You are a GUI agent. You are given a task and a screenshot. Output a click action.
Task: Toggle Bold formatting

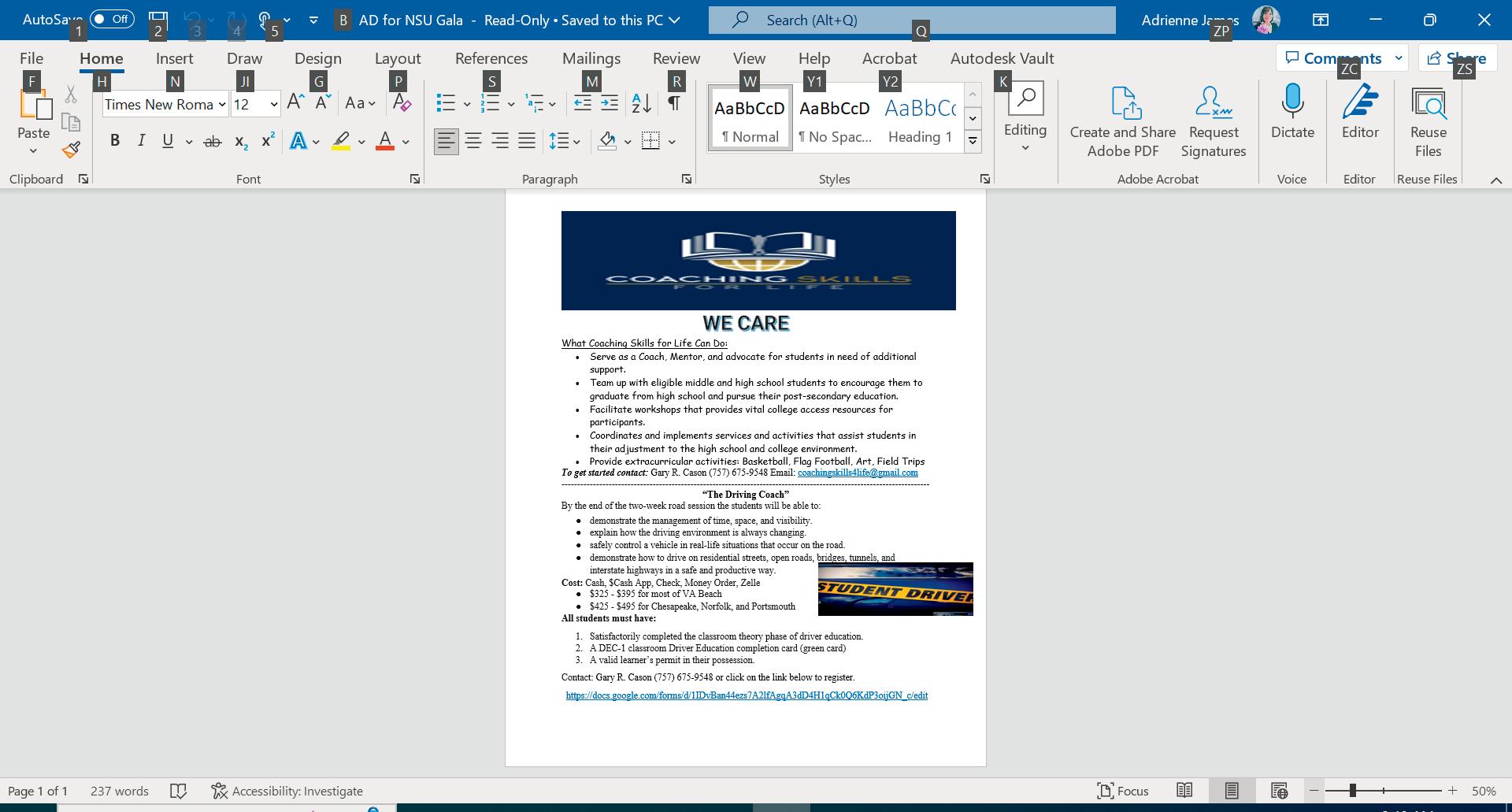coord(115,141)
